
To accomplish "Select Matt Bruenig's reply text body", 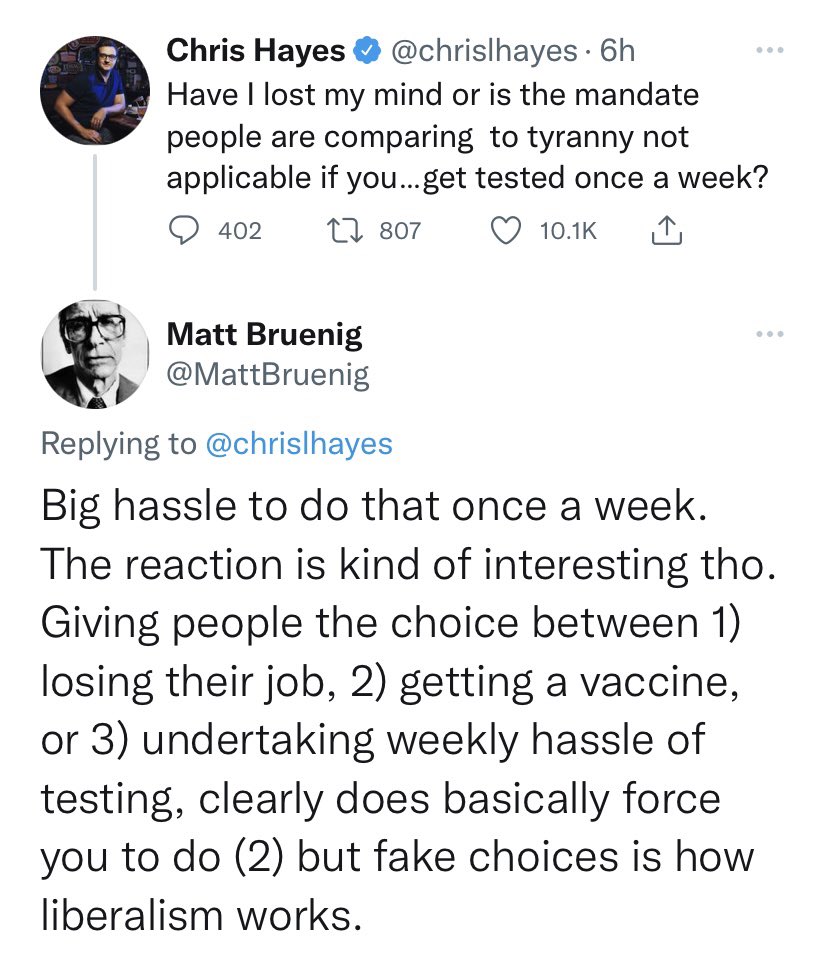I will pos(408,709).
